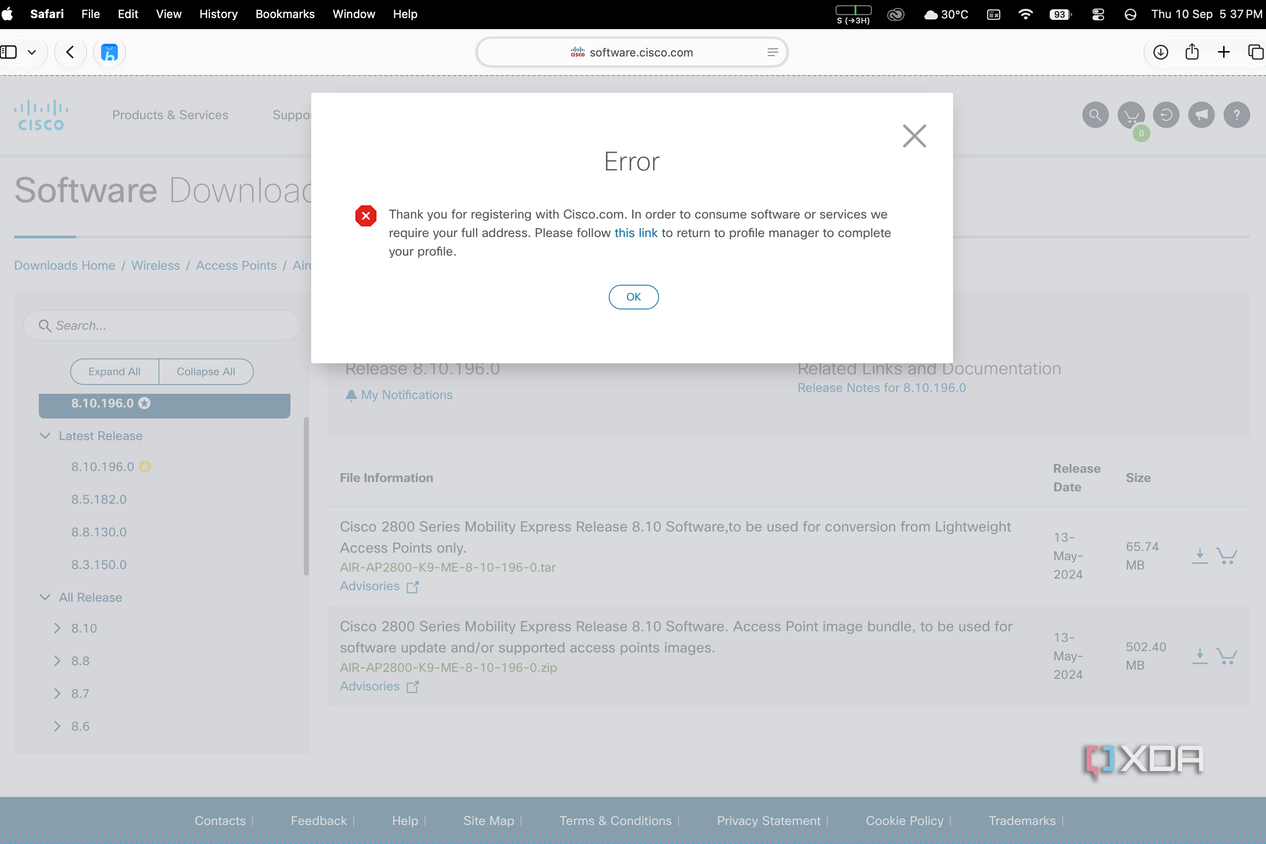The height and width of the screenshot is (844, 1266).
Task: Click AIR-AP2800-K9-ME-8-10-196-0.zip filename
Action: (449, 667)
